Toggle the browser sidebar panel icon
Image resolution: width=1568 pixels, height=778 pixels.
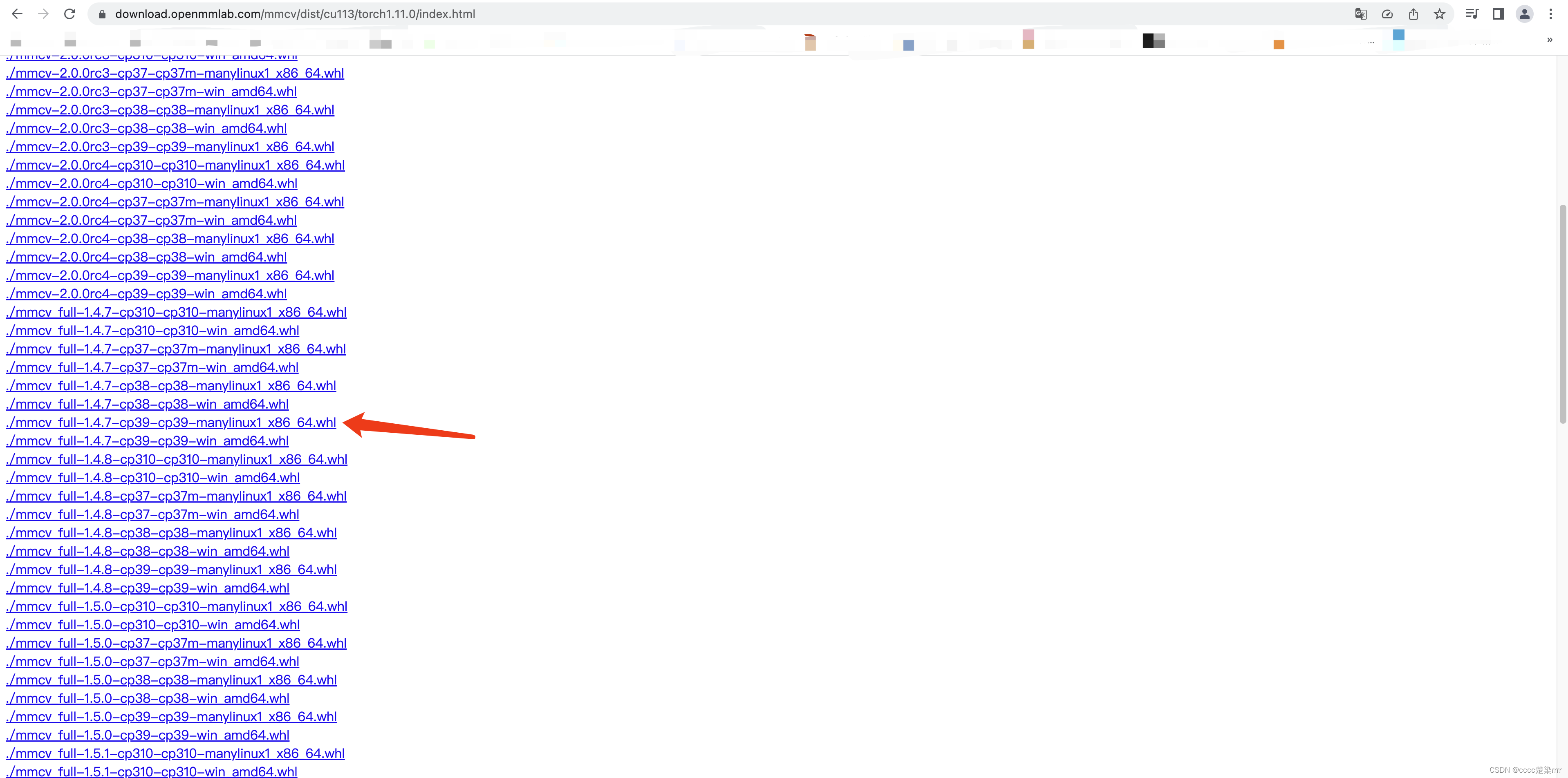point(1498,13)
